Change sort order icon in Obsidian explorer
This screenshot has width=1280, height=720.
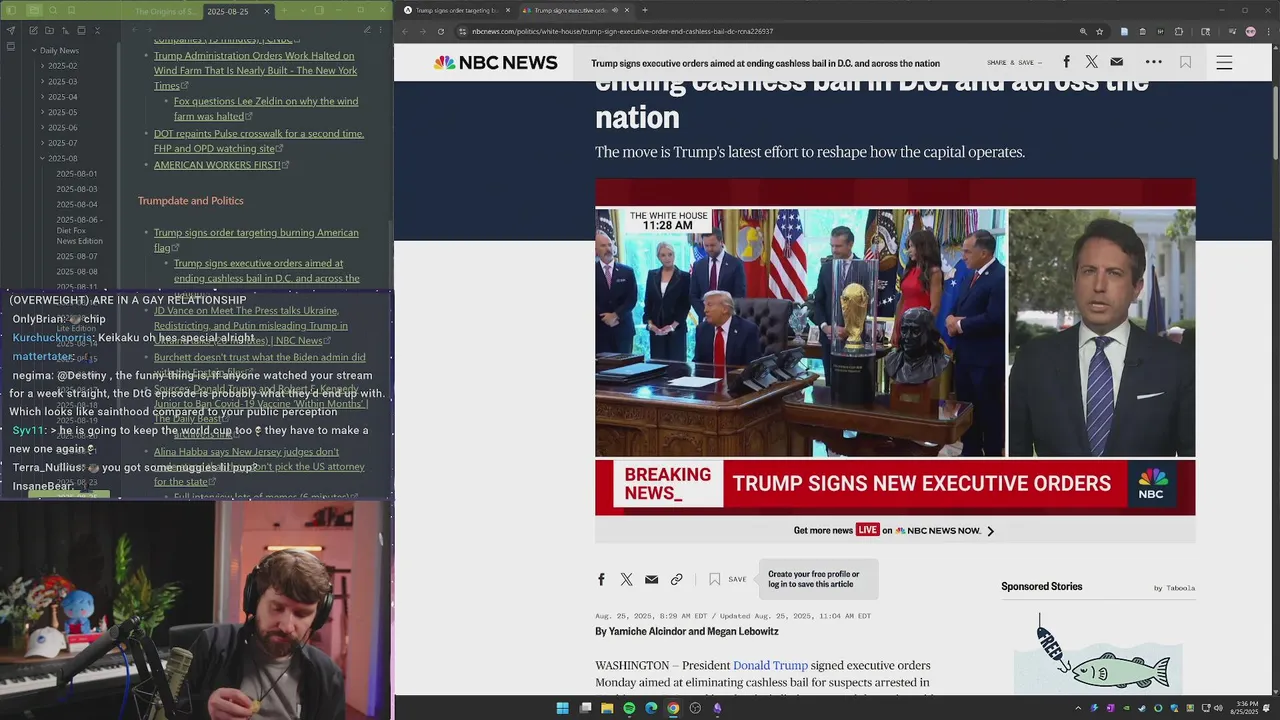coord(65,31)
